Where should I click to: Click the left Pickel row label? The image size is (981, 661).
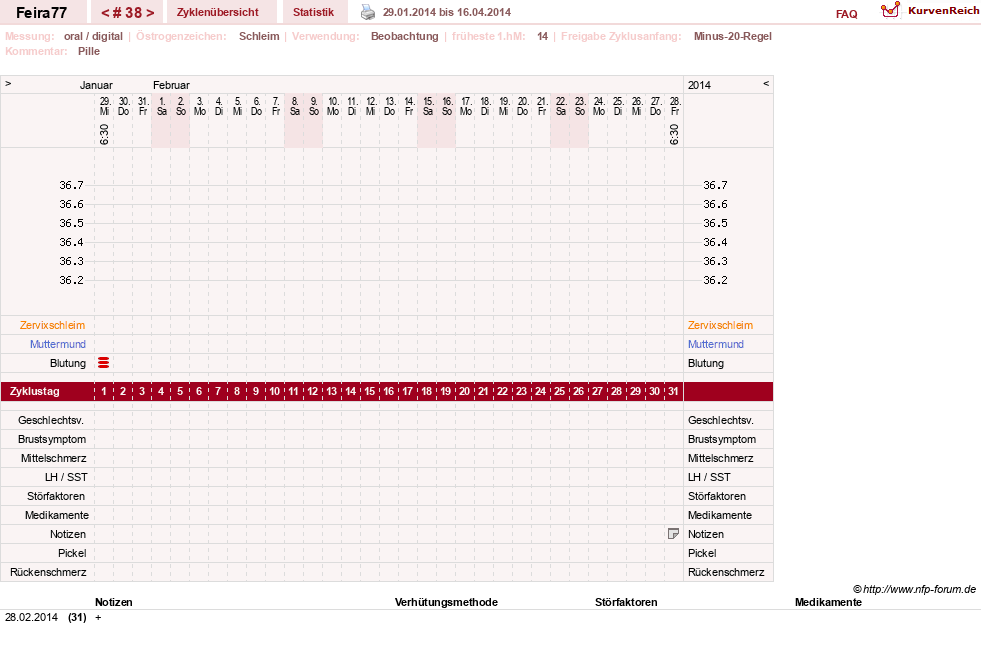point(72,553)
